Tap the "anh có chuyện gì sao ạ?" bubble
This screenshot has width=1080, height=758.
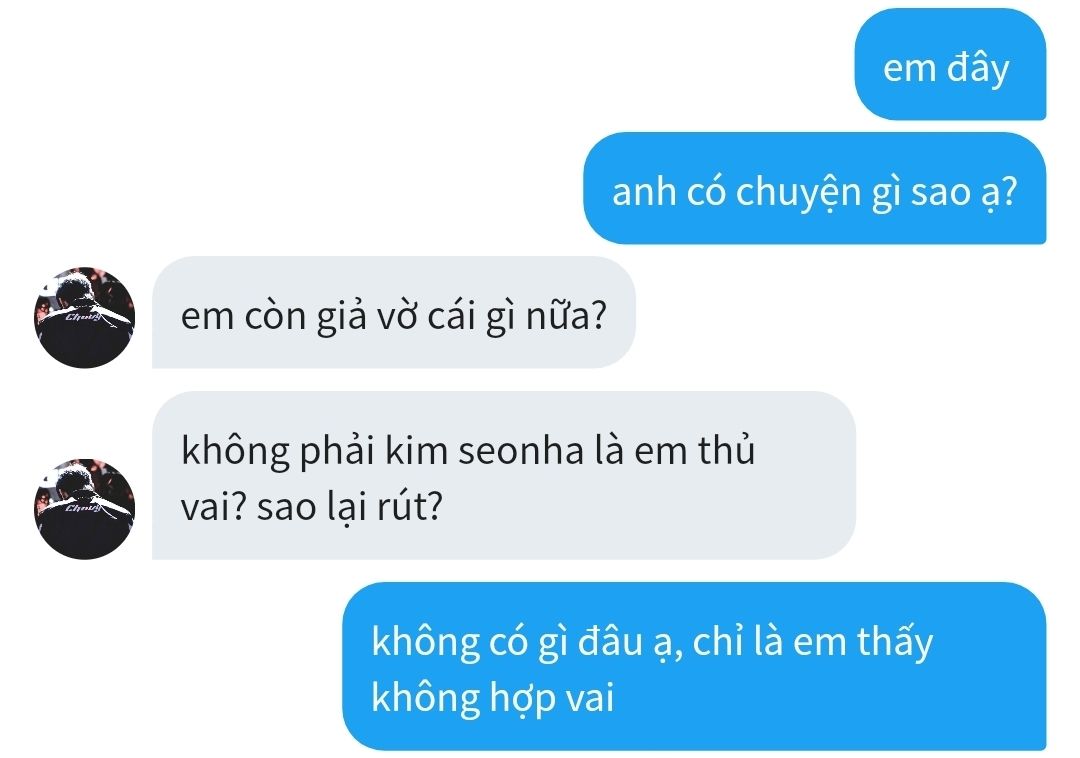(814, 189)
